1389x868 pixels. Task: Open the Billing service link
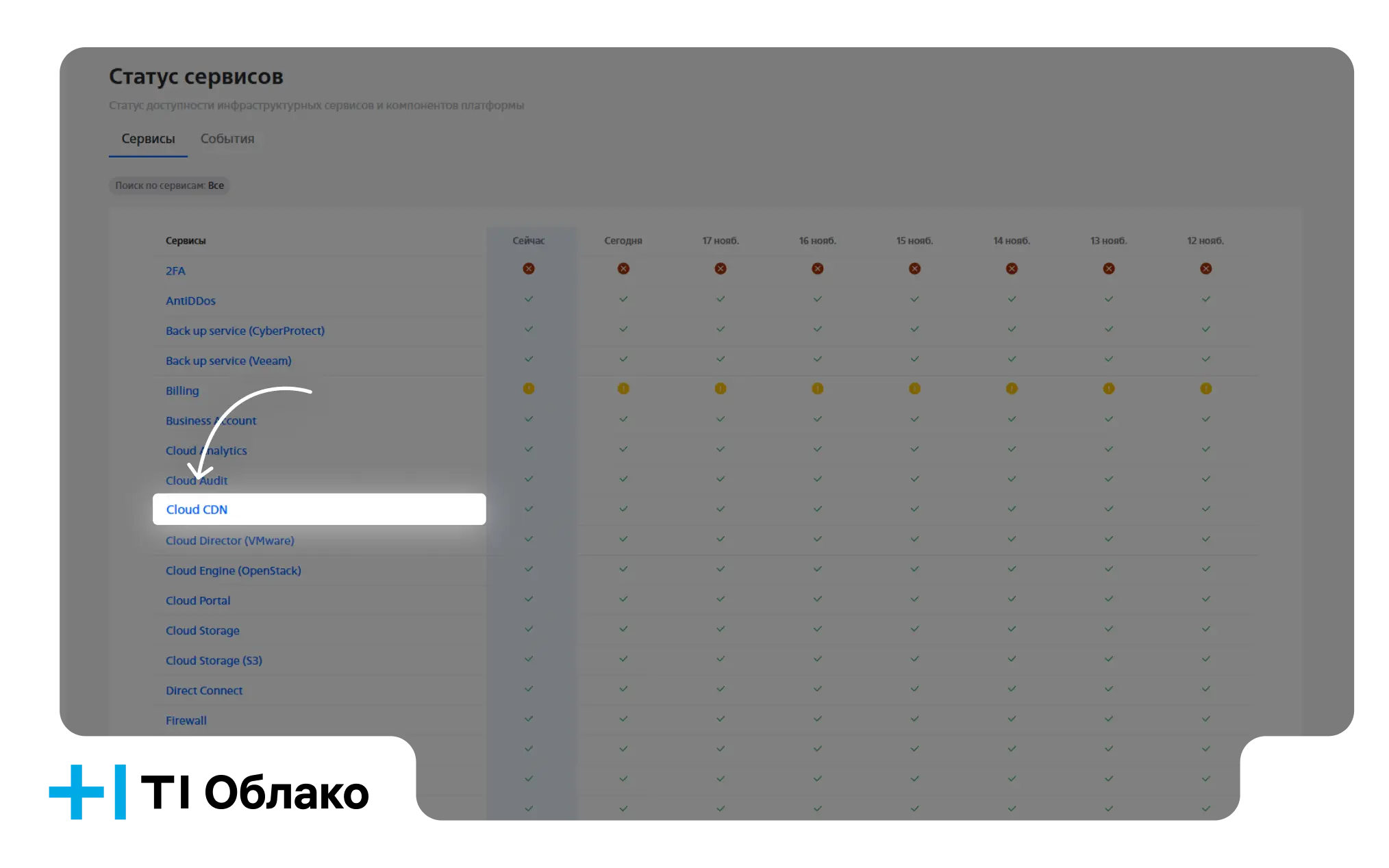[x=182, y=391]
